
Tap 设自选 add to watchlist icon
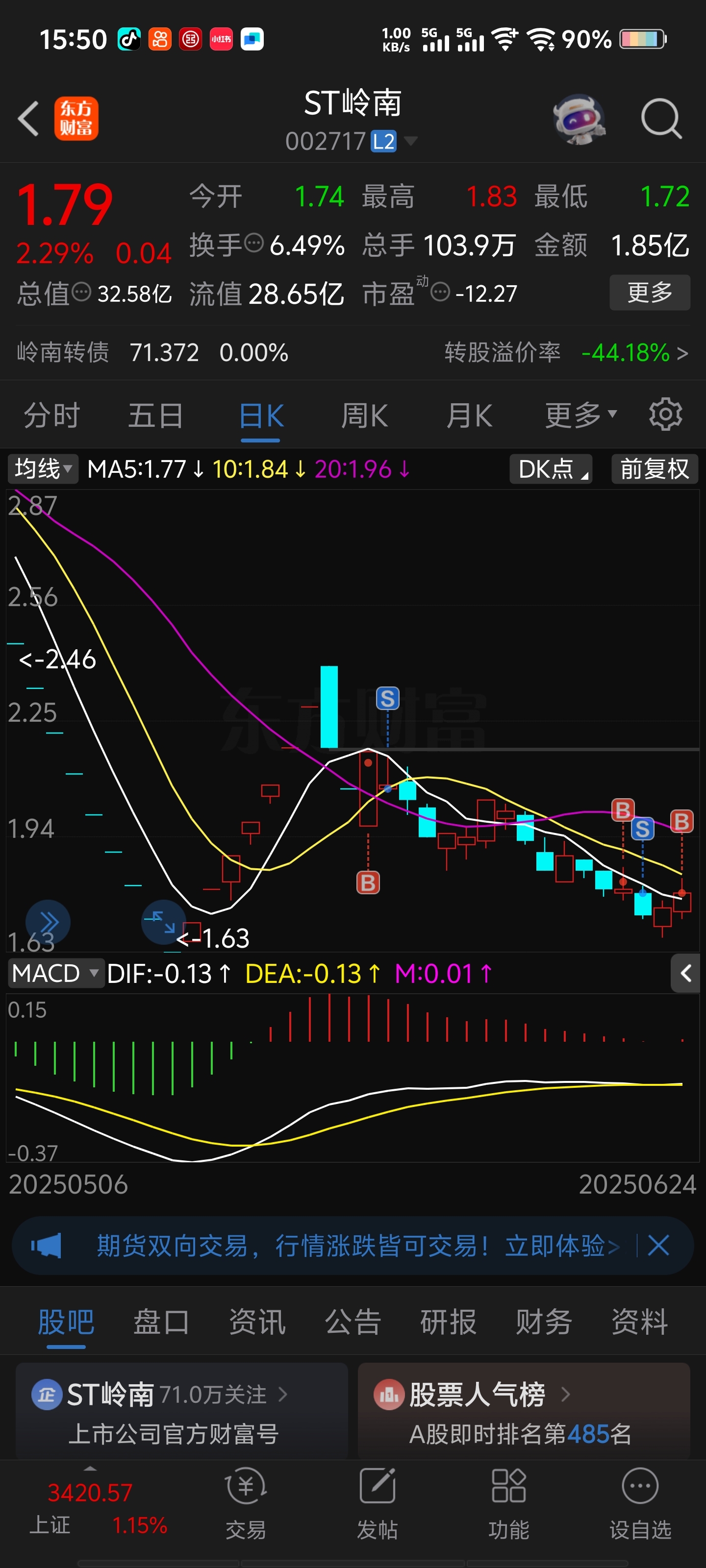coord(640,1502)
